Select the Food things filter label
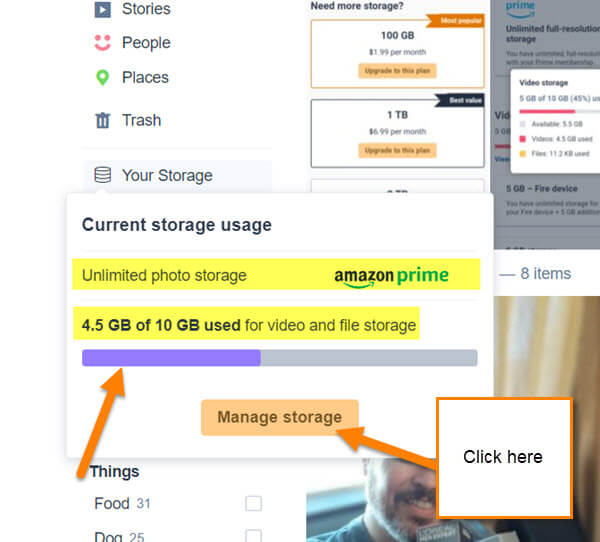Viewport: 600px width, 542px height. (x=112, y=503)
